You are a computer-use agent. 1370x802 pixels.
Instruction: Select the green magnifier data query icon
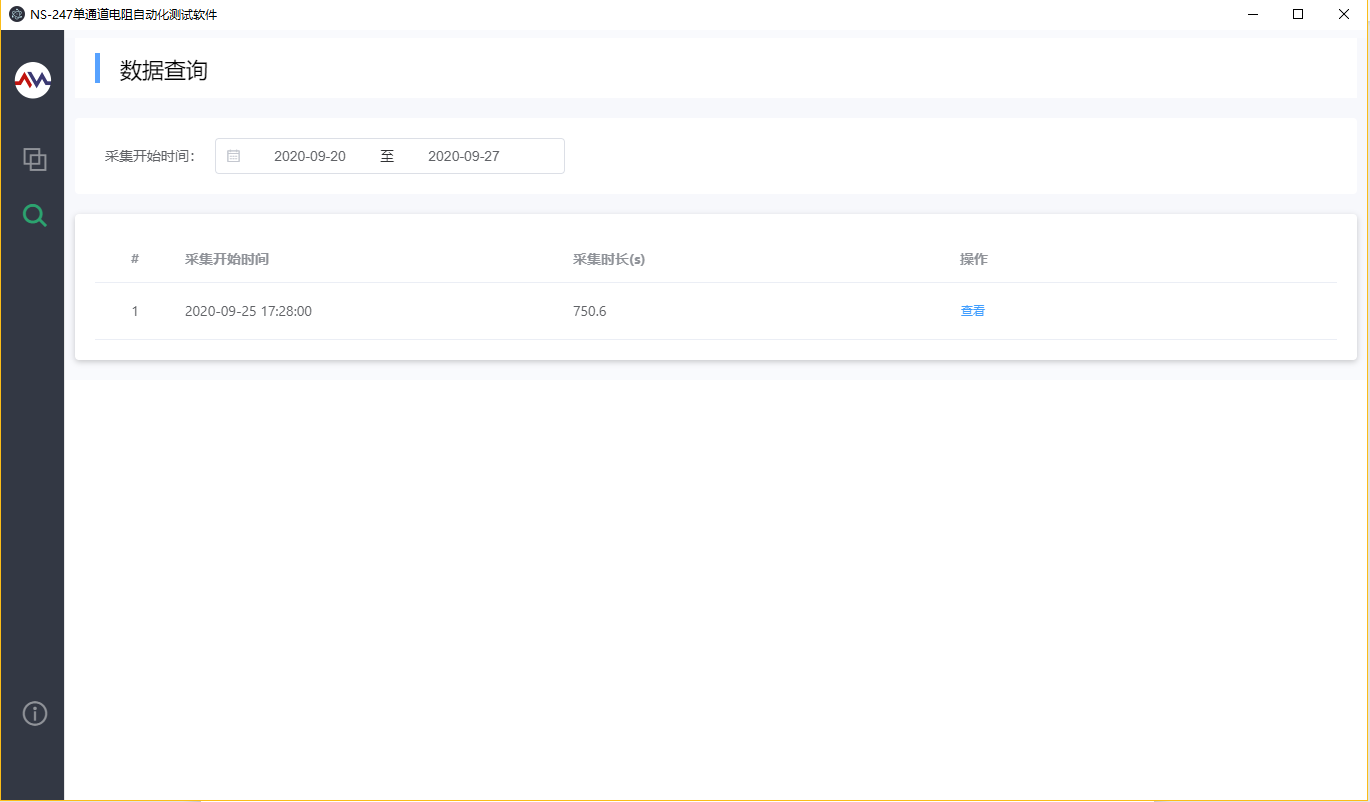[35, 215]
